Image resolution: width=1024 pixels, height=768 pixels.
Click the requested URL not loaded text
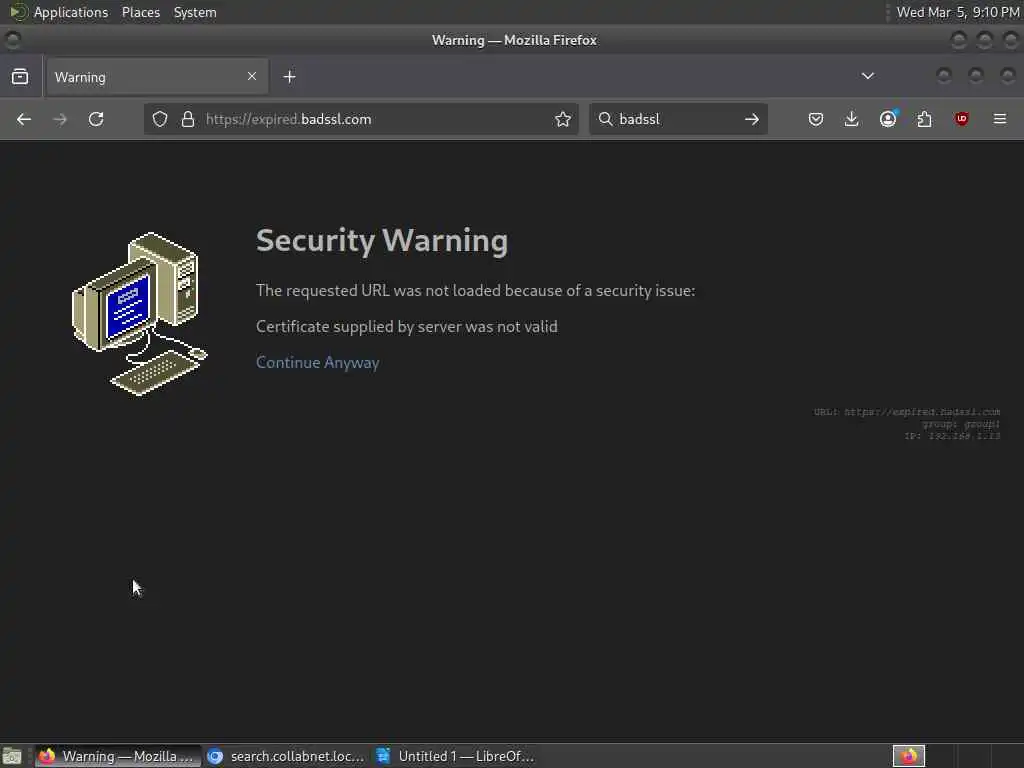tap(475, 291)
